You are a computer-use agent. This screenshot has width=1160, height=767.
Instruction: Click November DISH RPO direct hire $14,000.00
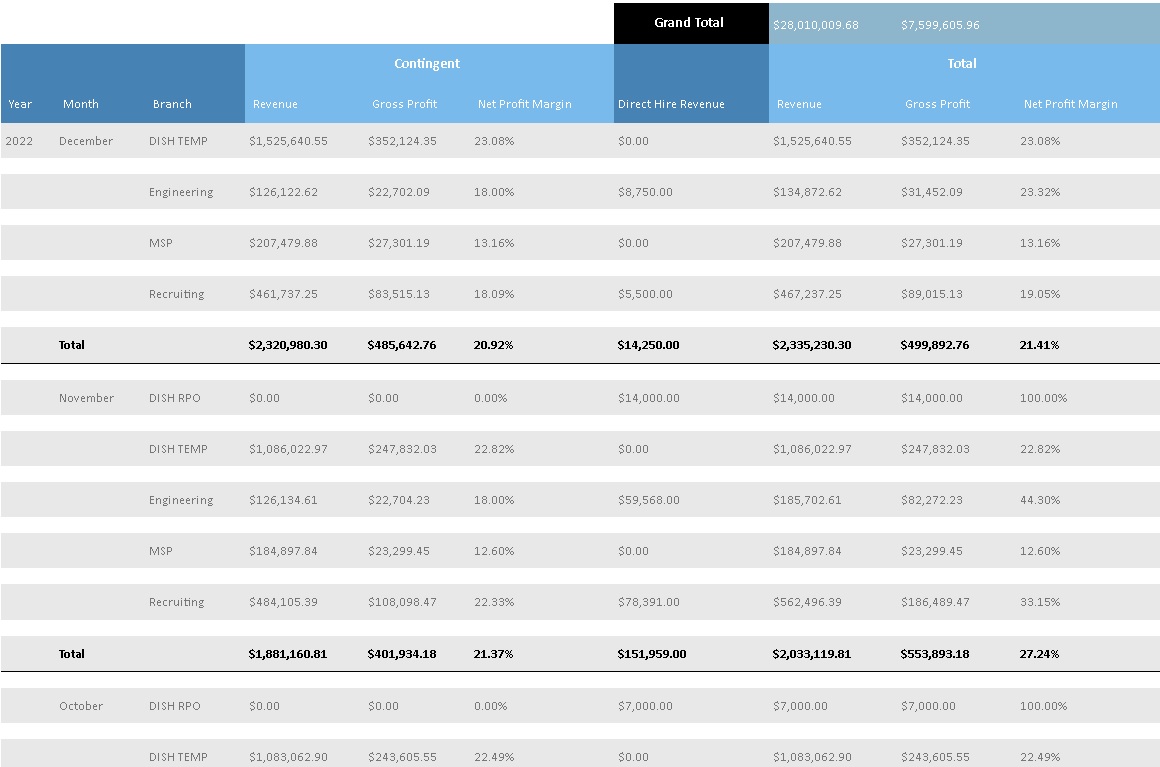click(648, 398)
